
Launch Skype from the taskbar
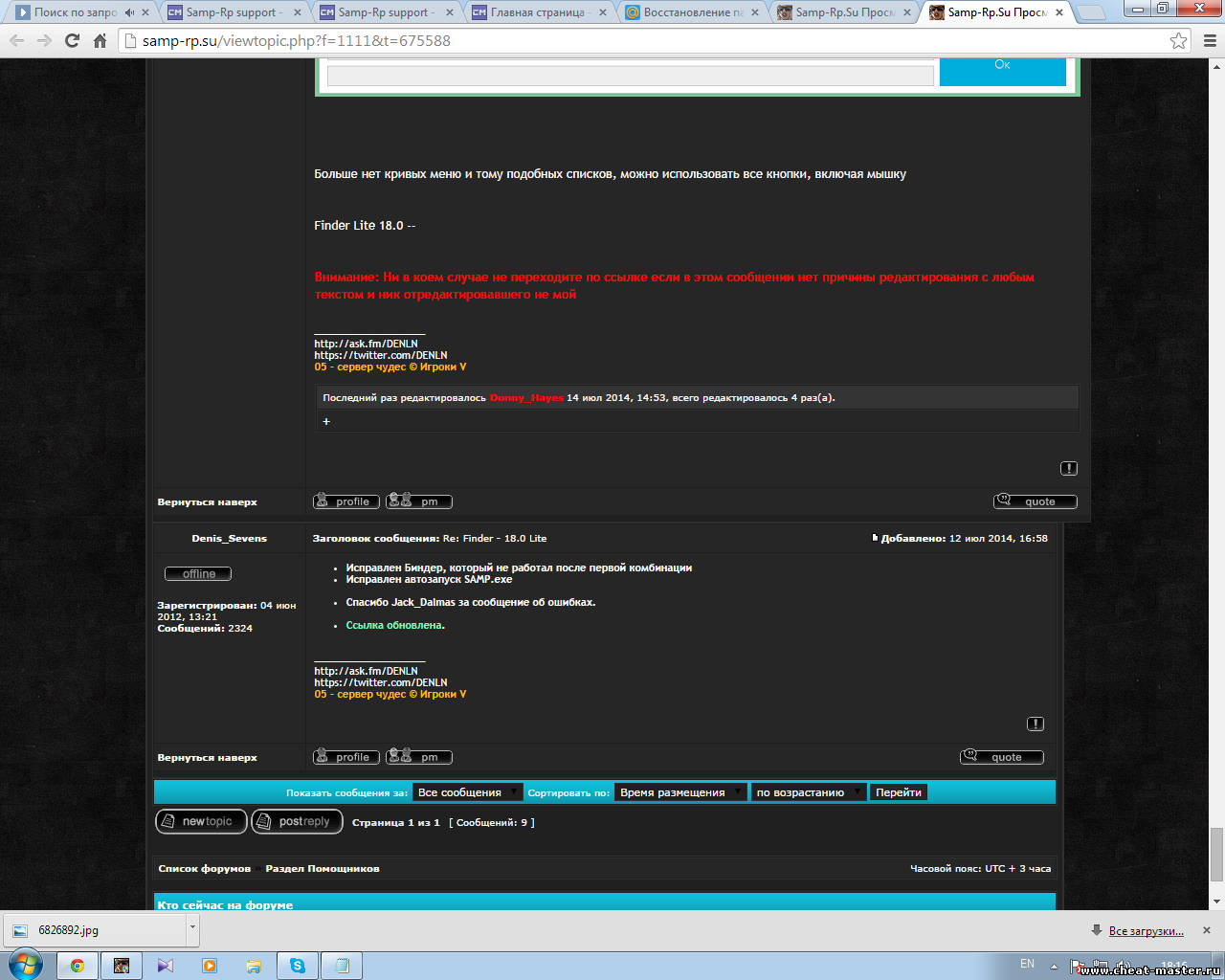tap(298, 966)
